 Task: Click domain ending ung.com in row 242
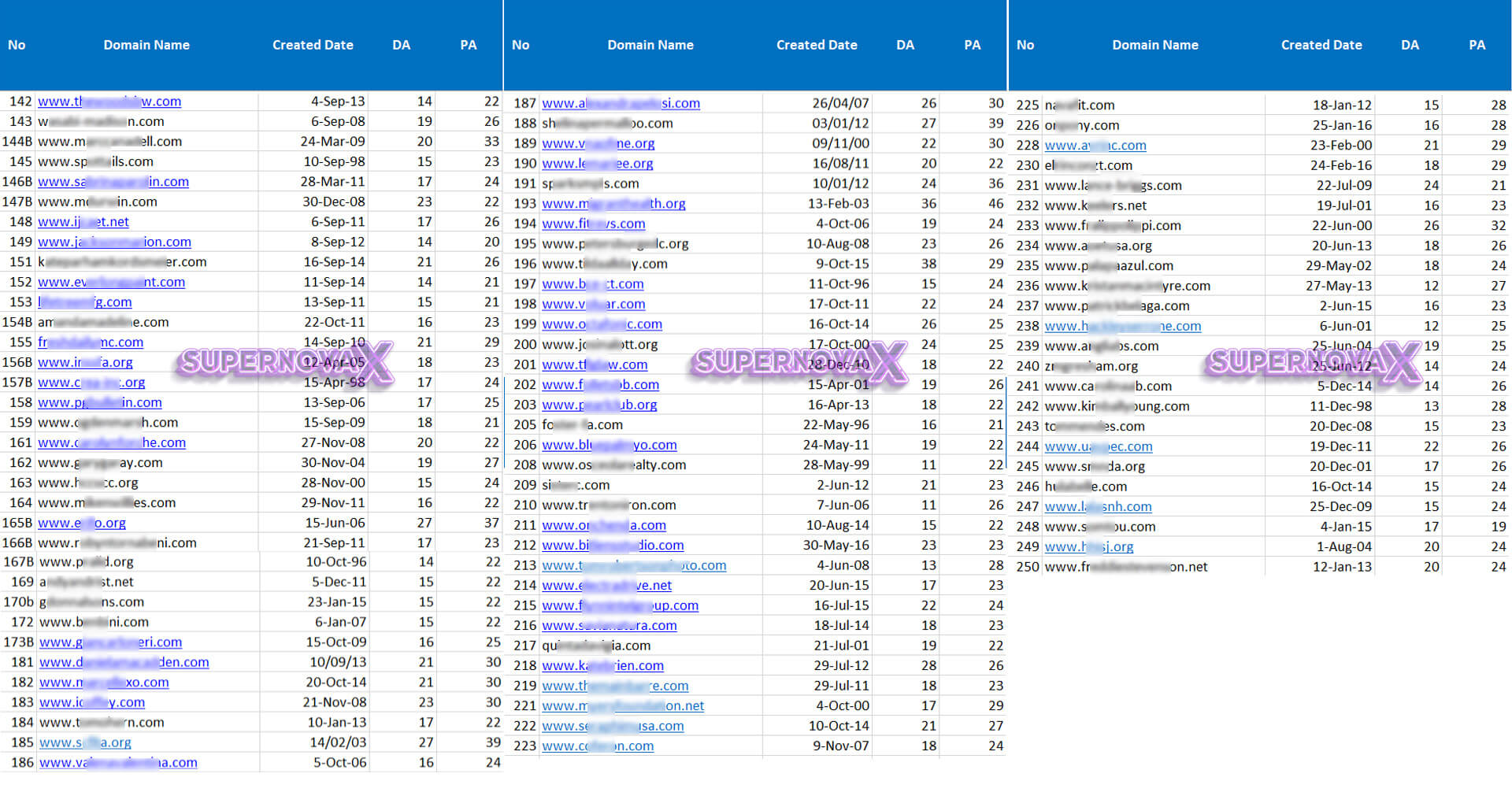[1117, 407]
